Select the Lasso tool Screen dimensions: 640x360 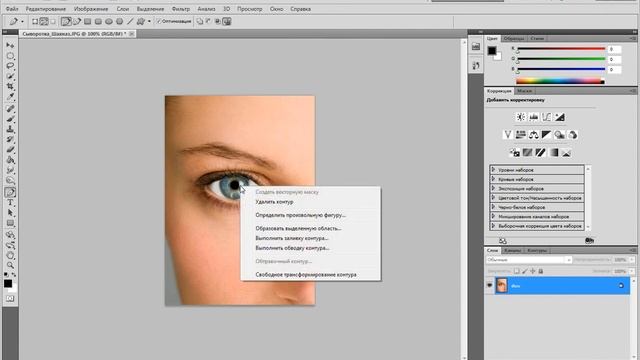pyautogui.click(x=10, y=66)
